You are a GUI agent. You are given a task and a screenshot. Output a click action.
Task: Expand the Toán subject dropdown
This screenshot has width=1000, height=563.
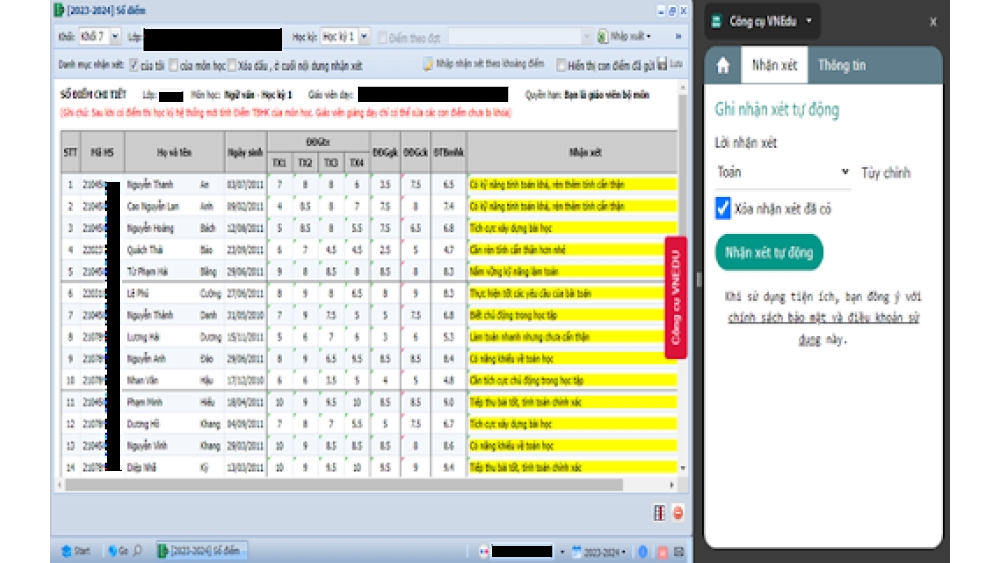point(783,172)
